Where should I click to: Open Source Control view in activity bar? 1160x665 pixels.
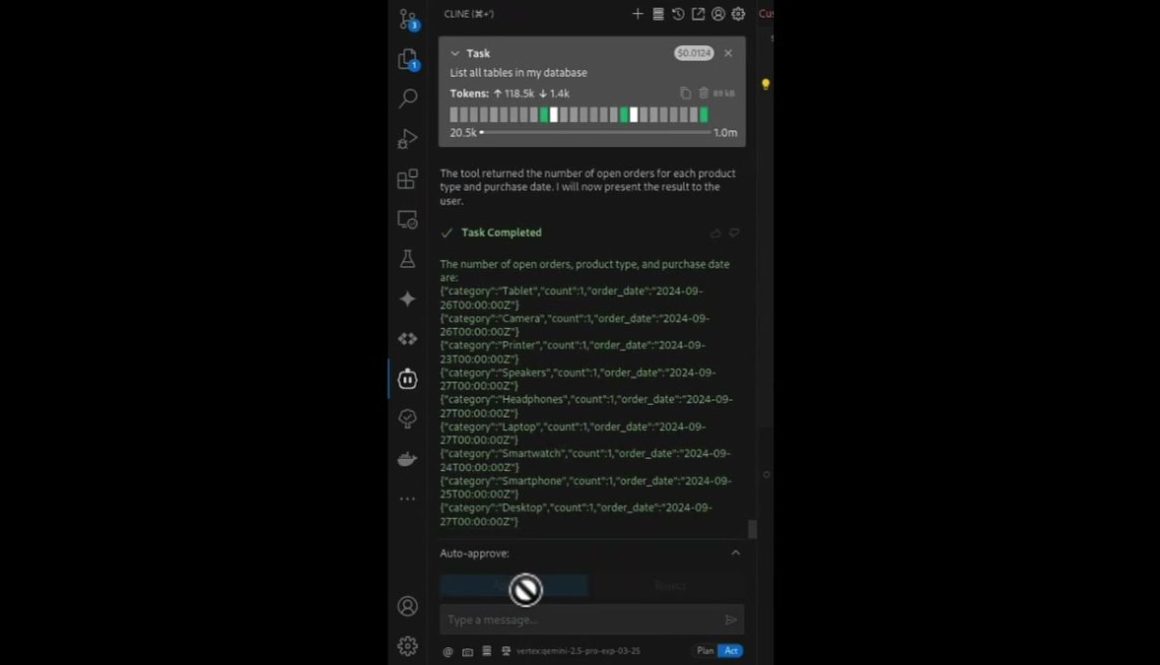408,19
